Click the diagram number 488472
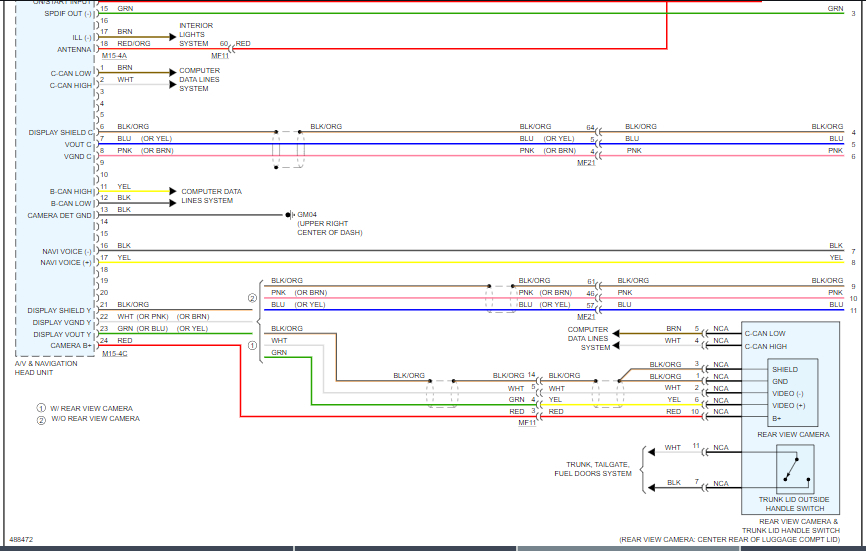Screen dimensions: 866x551 pyautogui.click(x=21, y=539)
